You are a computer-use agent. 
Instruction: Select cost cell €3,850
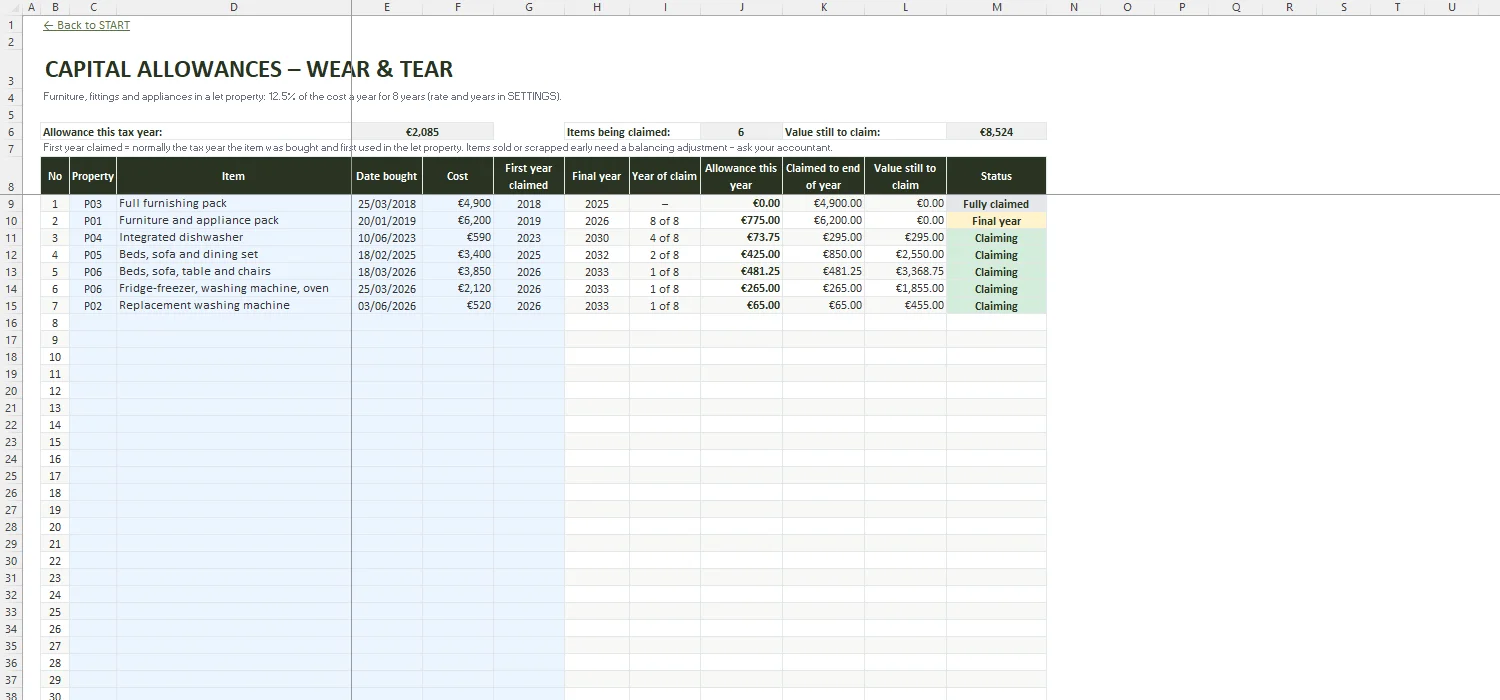point(458,272)
